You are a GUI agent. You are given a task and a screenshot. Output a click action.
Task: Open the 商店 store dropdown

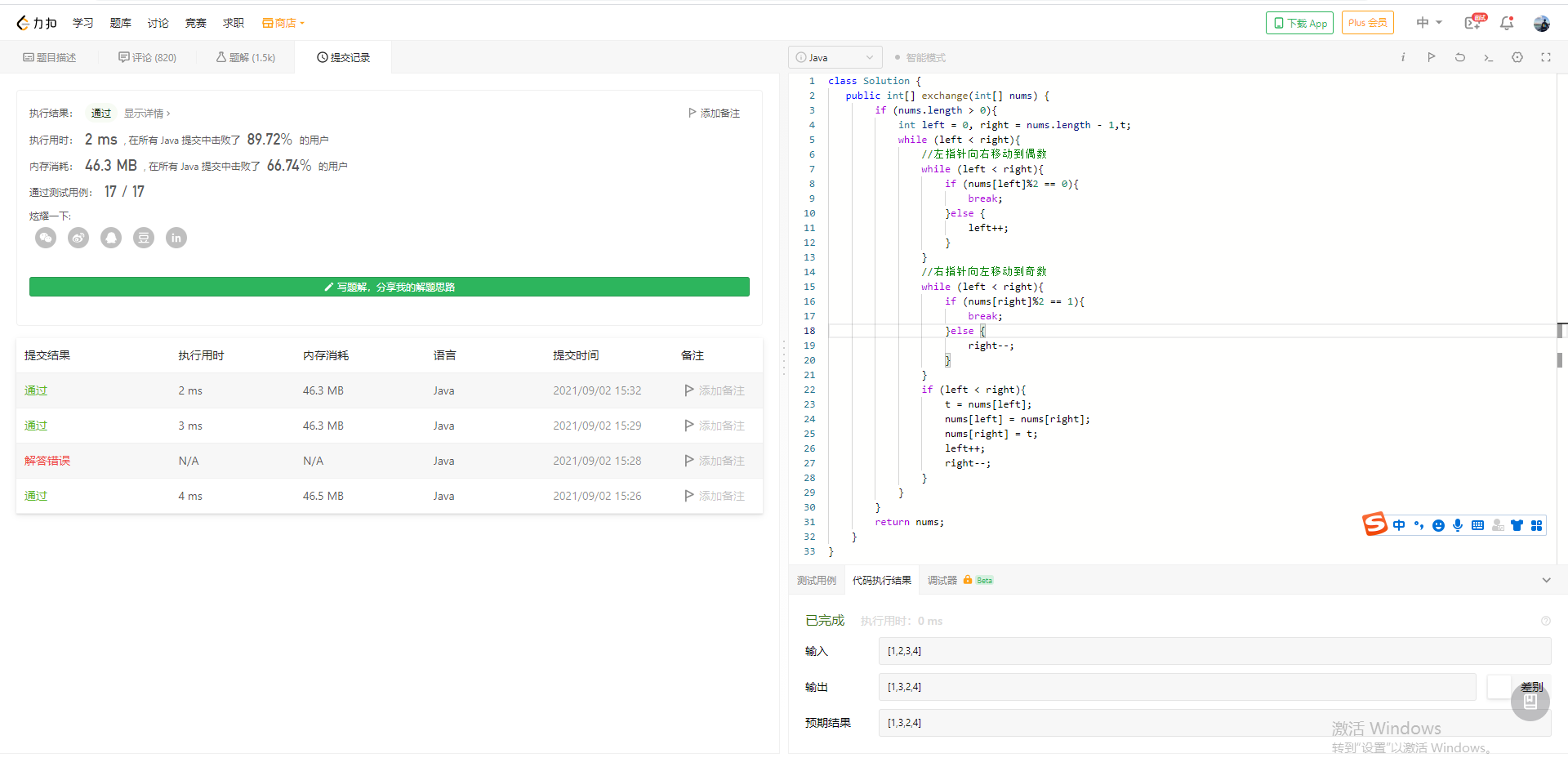[x=283, y=23]
